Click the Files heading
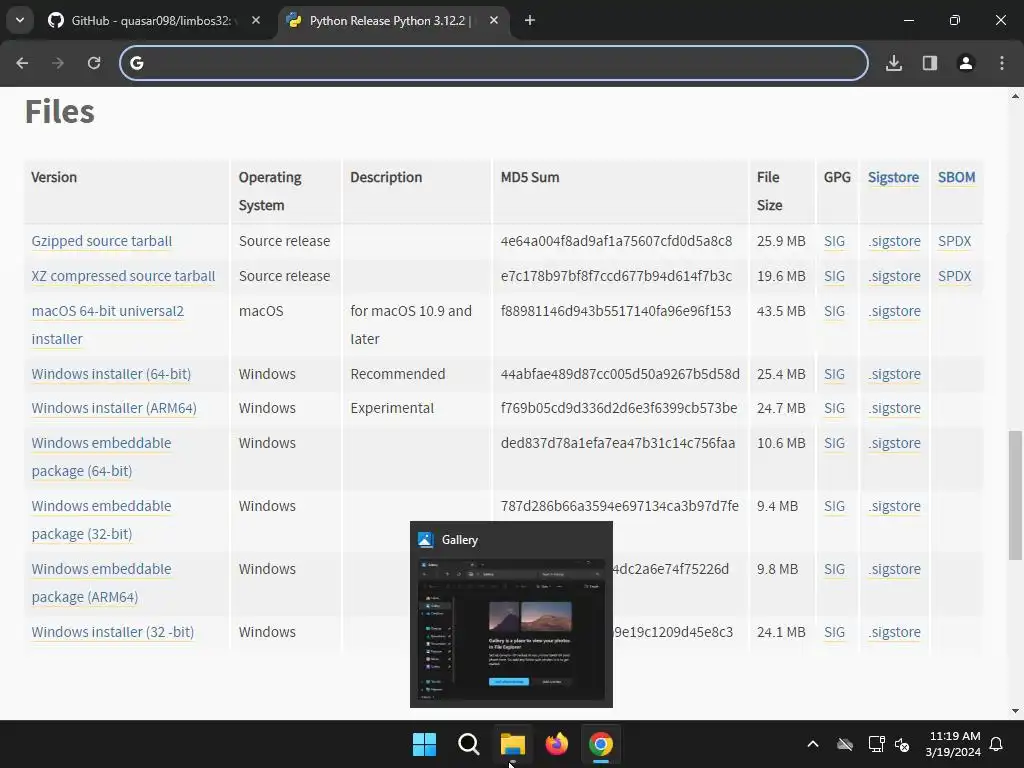This screenshot has height=768, width=1024. point(59,112)
